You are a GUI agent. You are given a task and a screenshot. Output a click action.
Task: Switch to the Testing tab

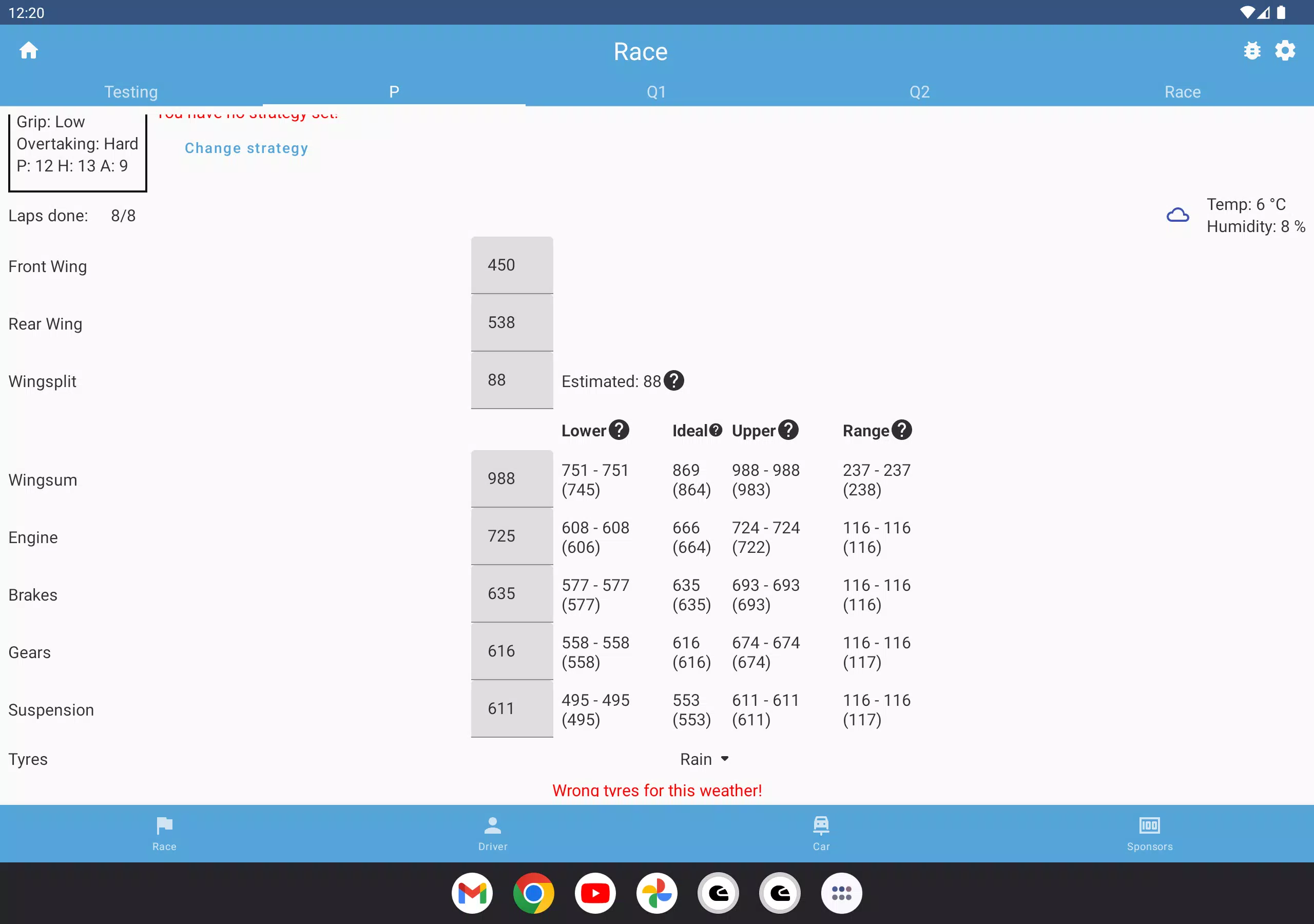(x=131, y=91)
